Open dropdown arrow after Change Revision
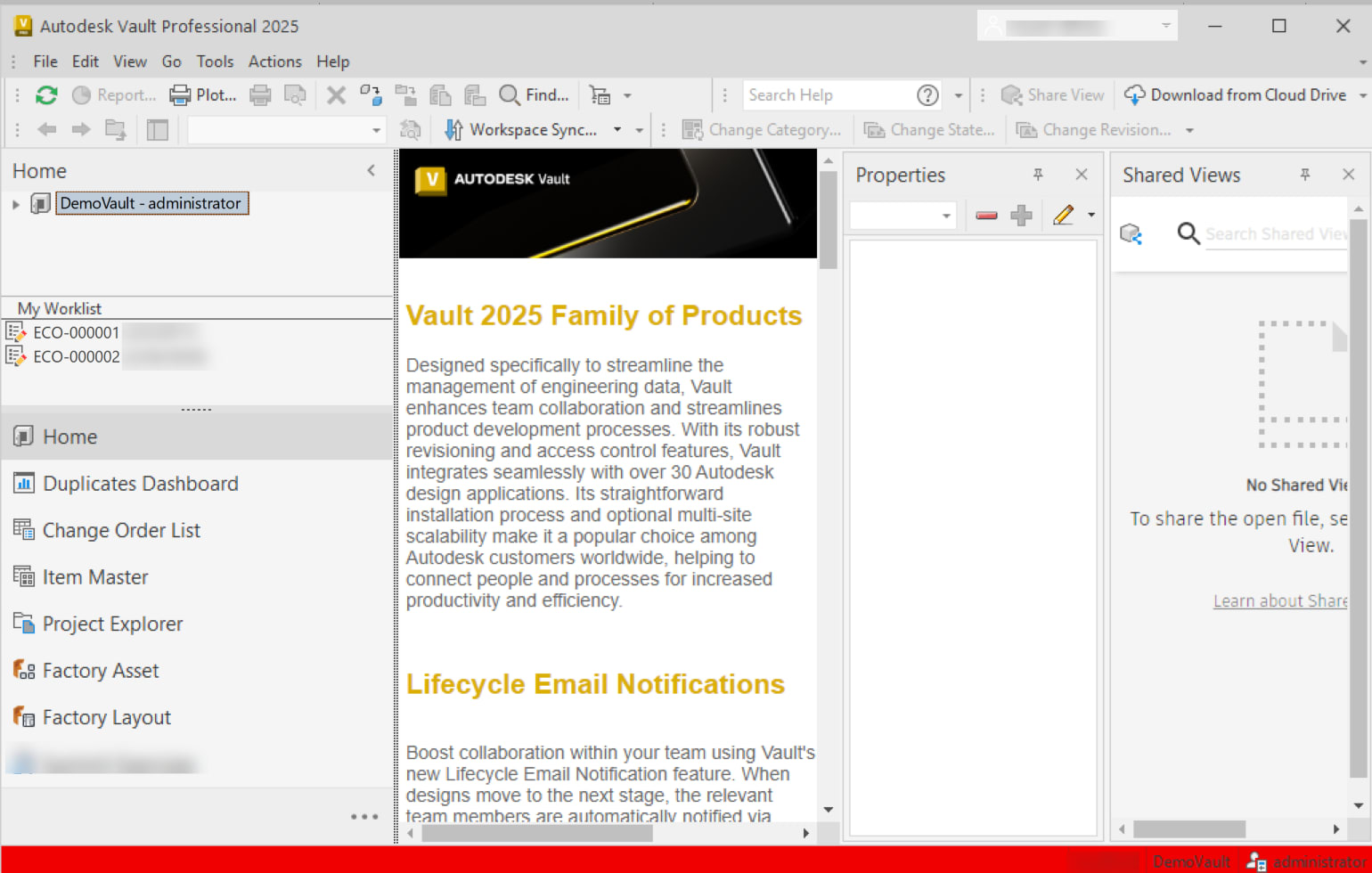The height and width of the screenshot is (873, 1372). click(1189, 130)
